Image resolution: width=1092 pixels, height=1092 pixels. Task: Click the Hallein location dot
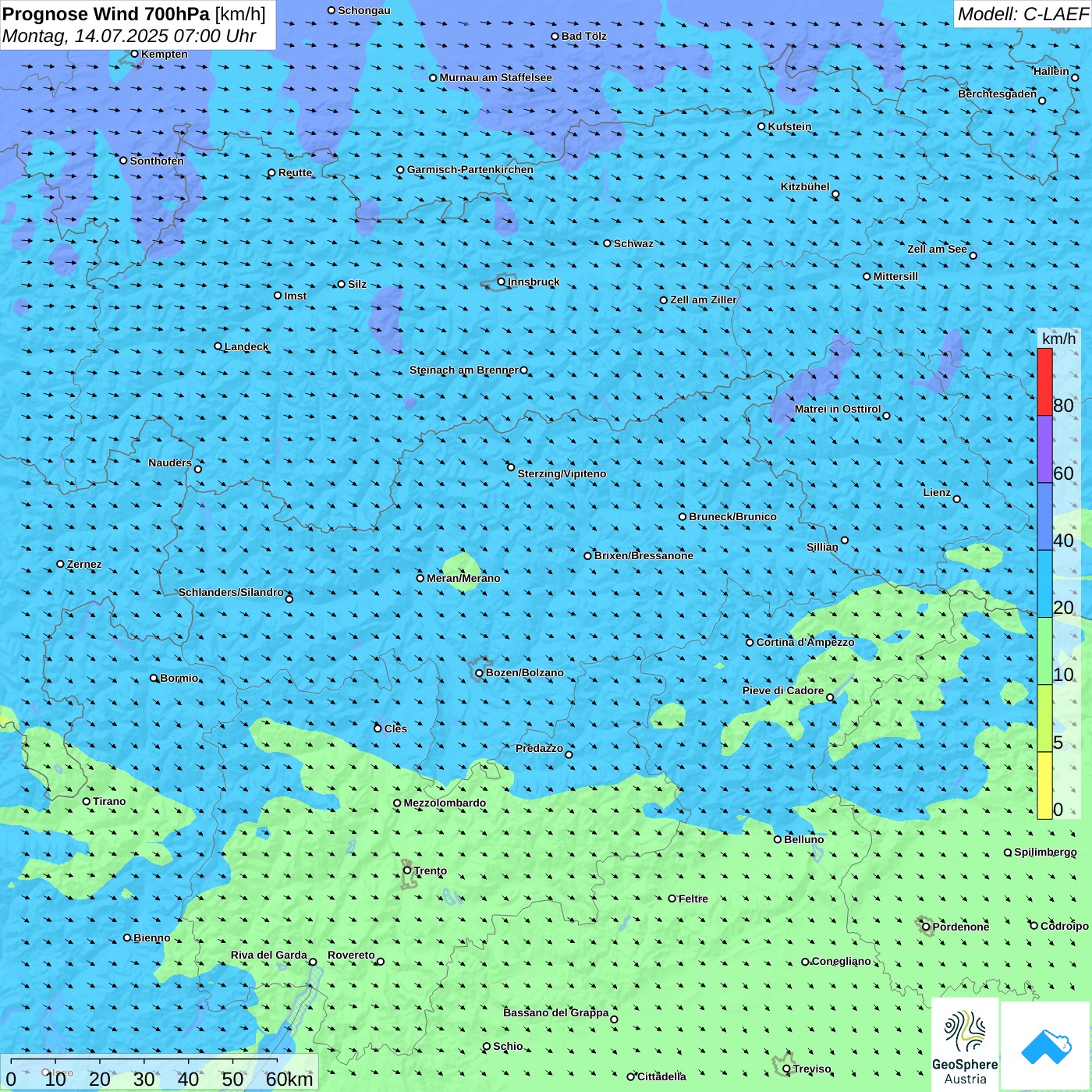pos(1075,77)
